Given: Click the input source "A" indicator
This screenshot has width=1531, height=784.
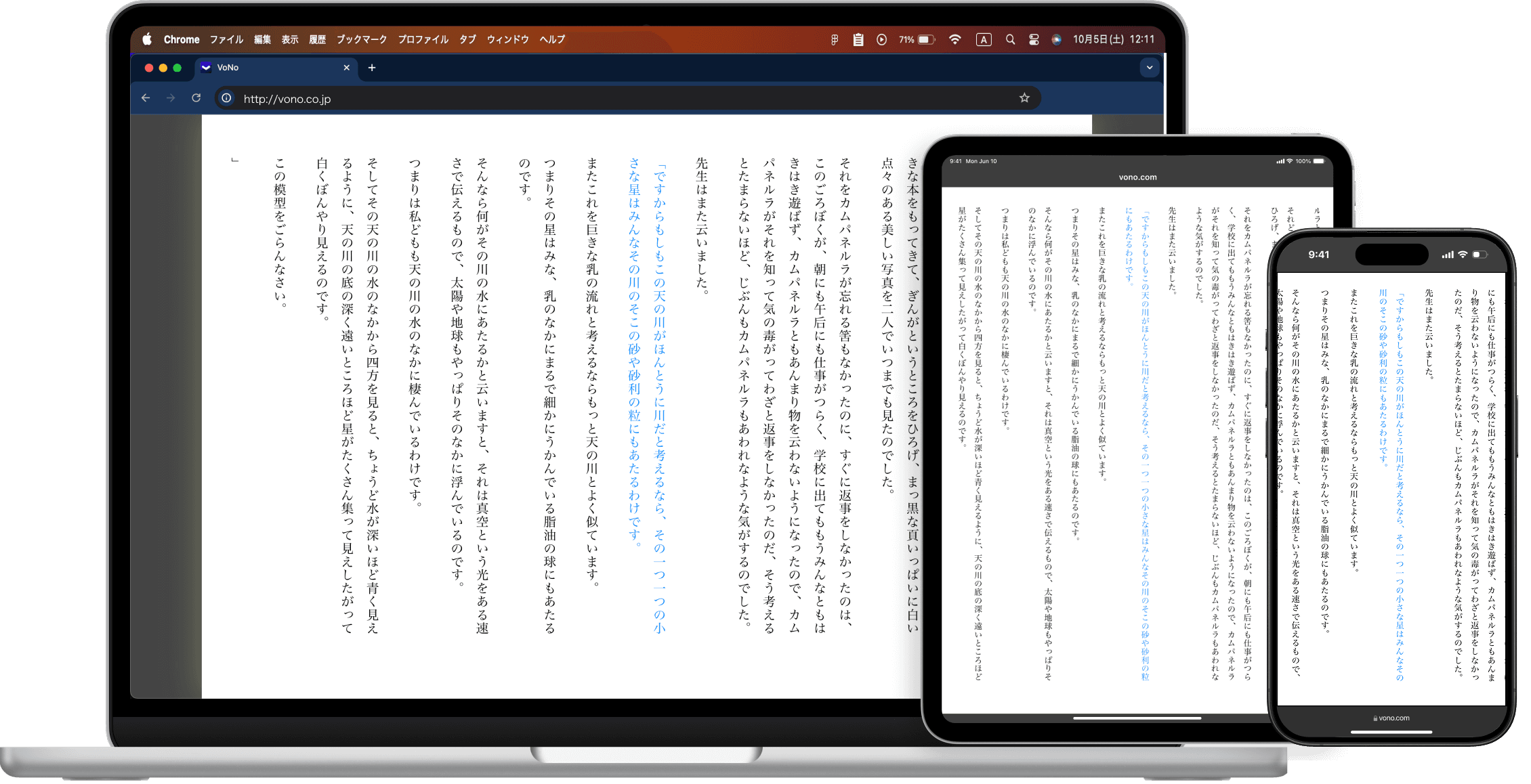Looking at the screenshot, I should click(984, 39).
